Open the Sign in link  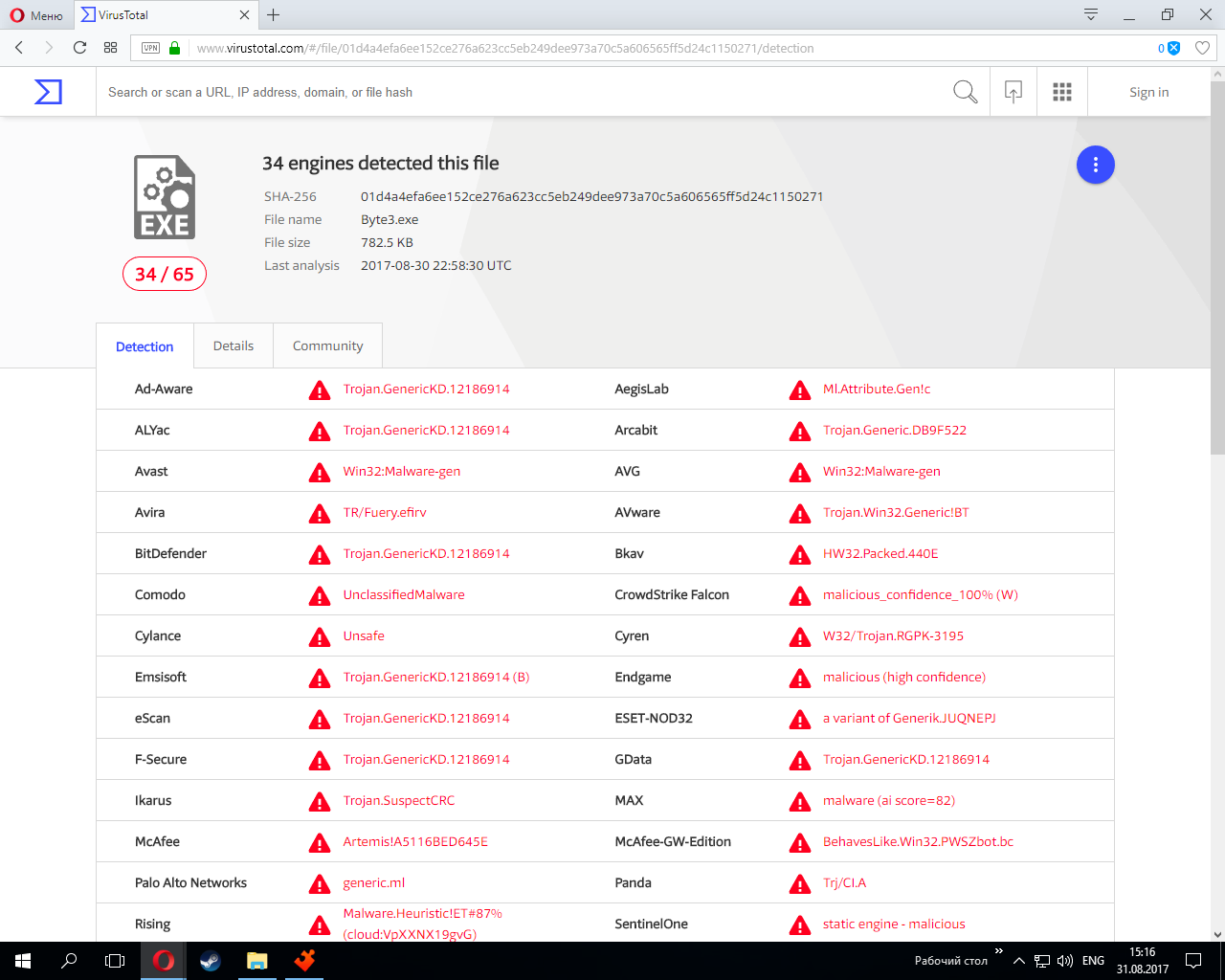click(x=1148, y=93)
